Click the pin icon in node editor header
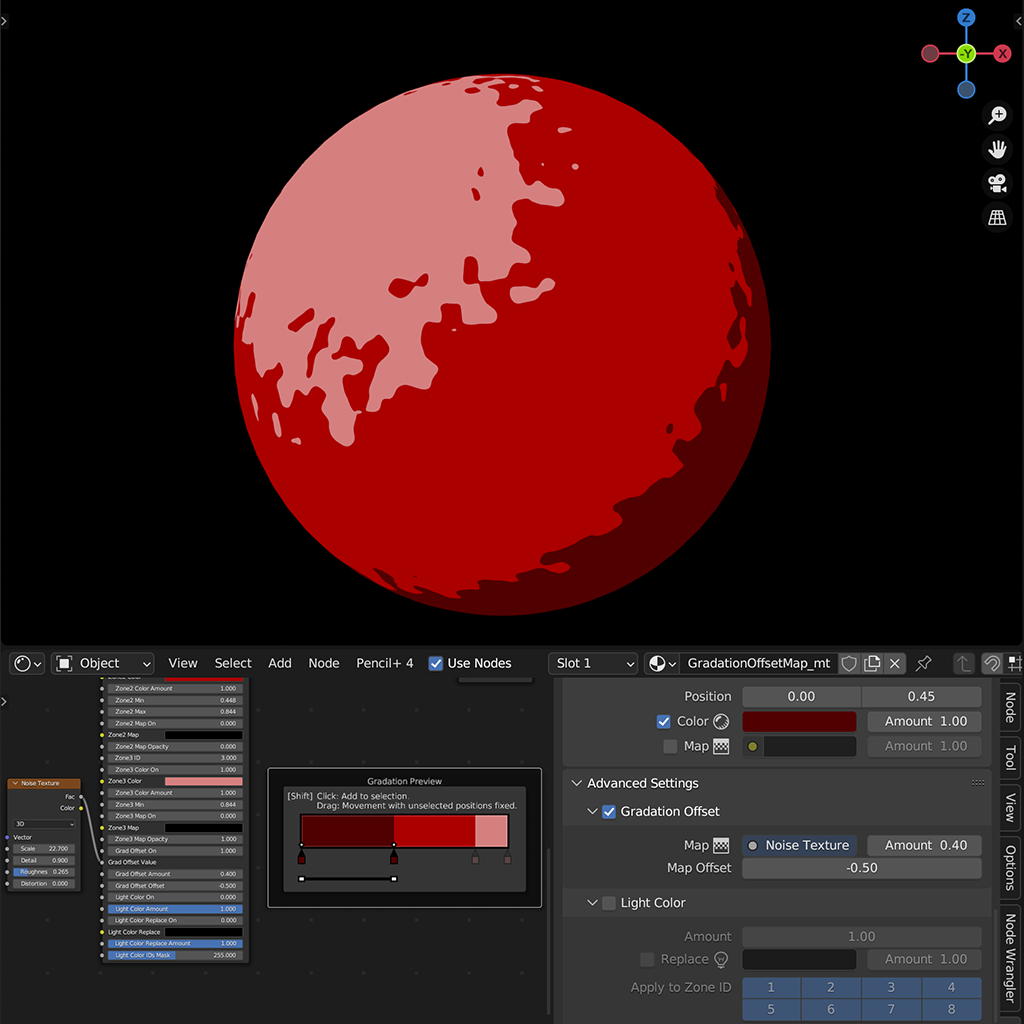The width and height of the screenshot is (1024, 1024). tap(924, 663)
